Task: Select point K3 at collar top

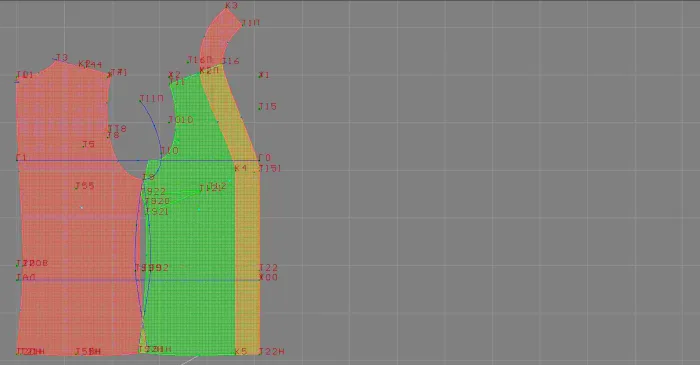Action: pos(231,5)
